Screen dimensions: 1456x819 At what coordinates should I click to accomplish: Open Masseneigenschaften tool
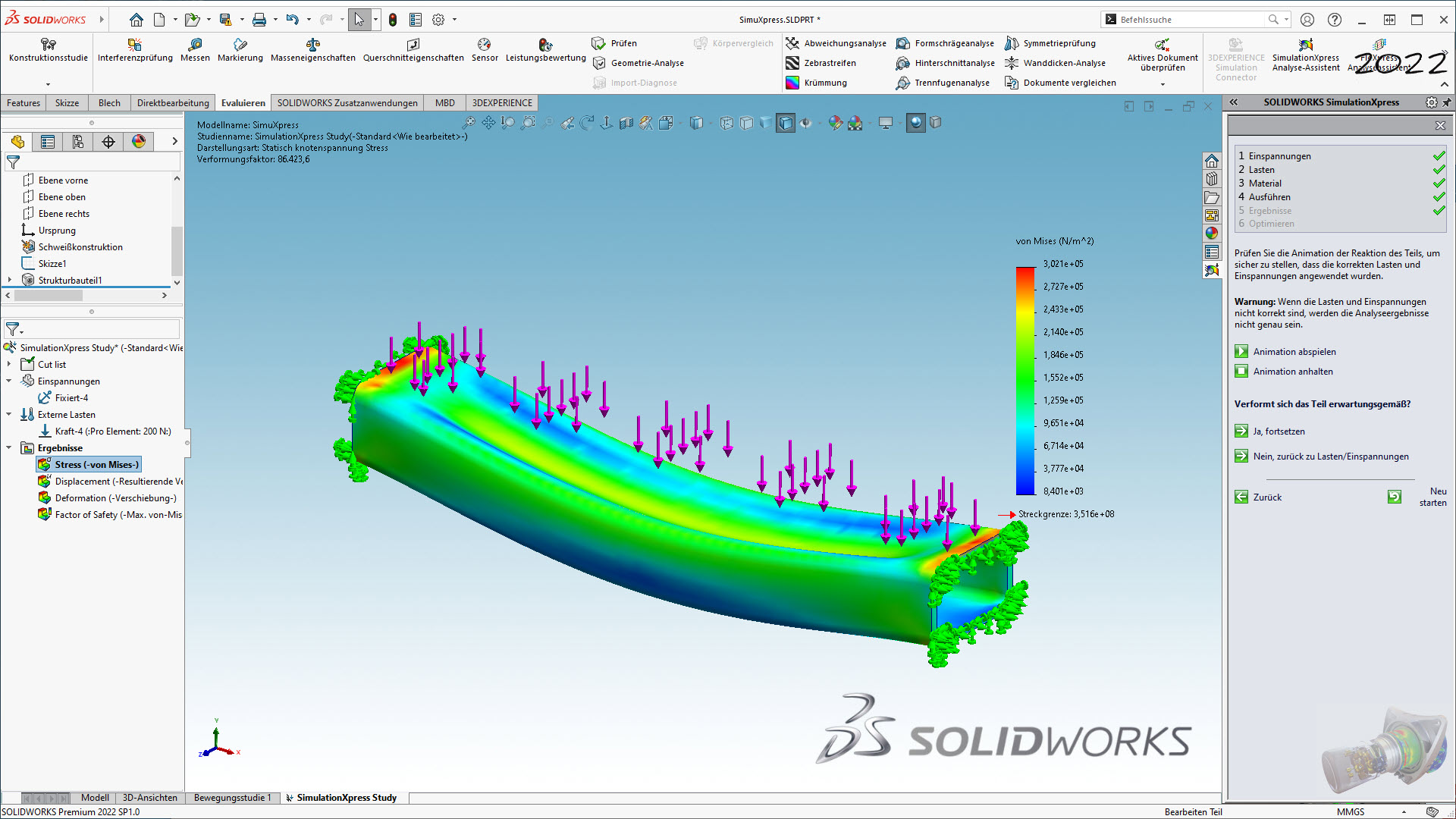click(x=312, y=50)
